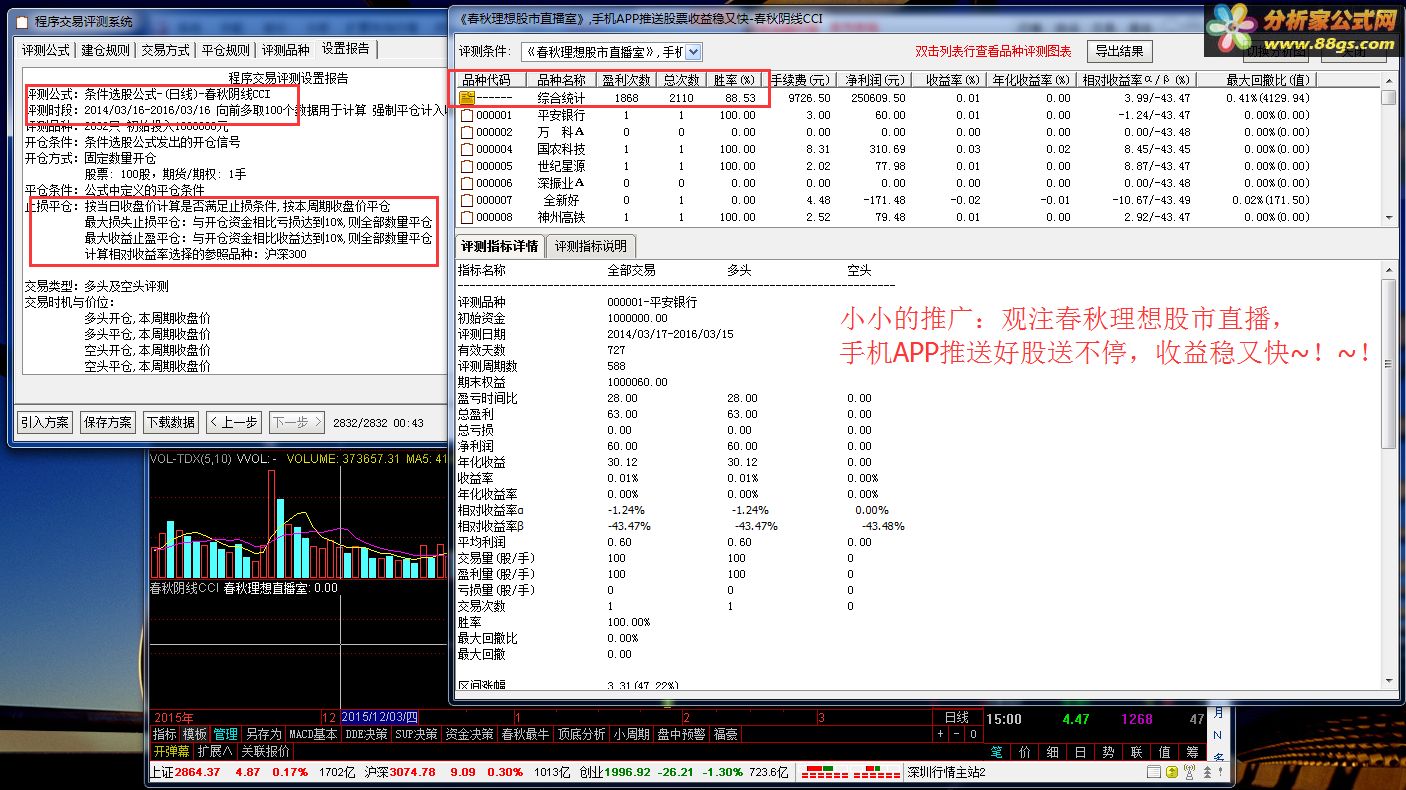Click the results list vertical scrollbar thumb
Screen dimensions: 1406x790
pos(1388,97)
